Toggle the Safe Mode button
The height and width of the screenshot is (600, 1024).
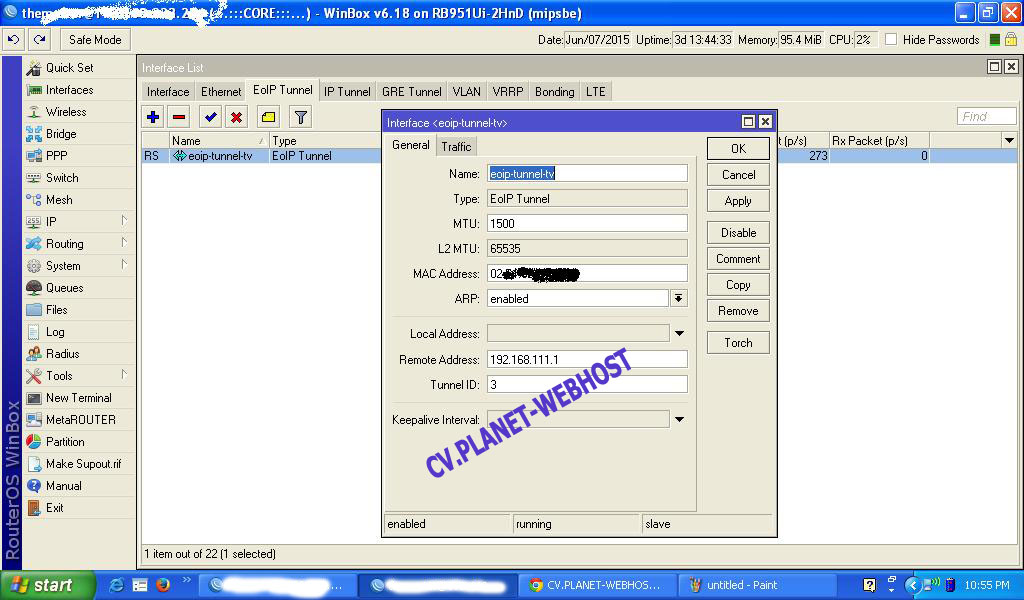95,40
